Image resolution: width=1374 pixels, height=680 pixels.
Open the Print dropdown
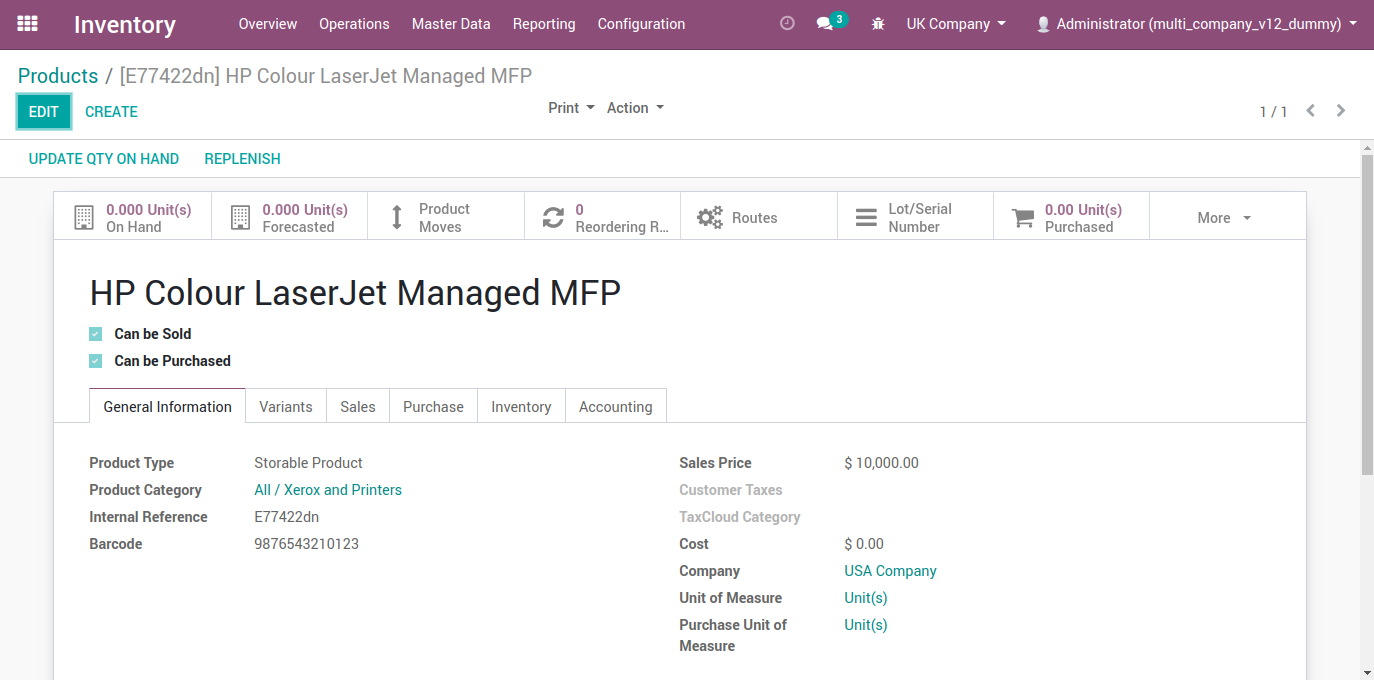(571, 108)
